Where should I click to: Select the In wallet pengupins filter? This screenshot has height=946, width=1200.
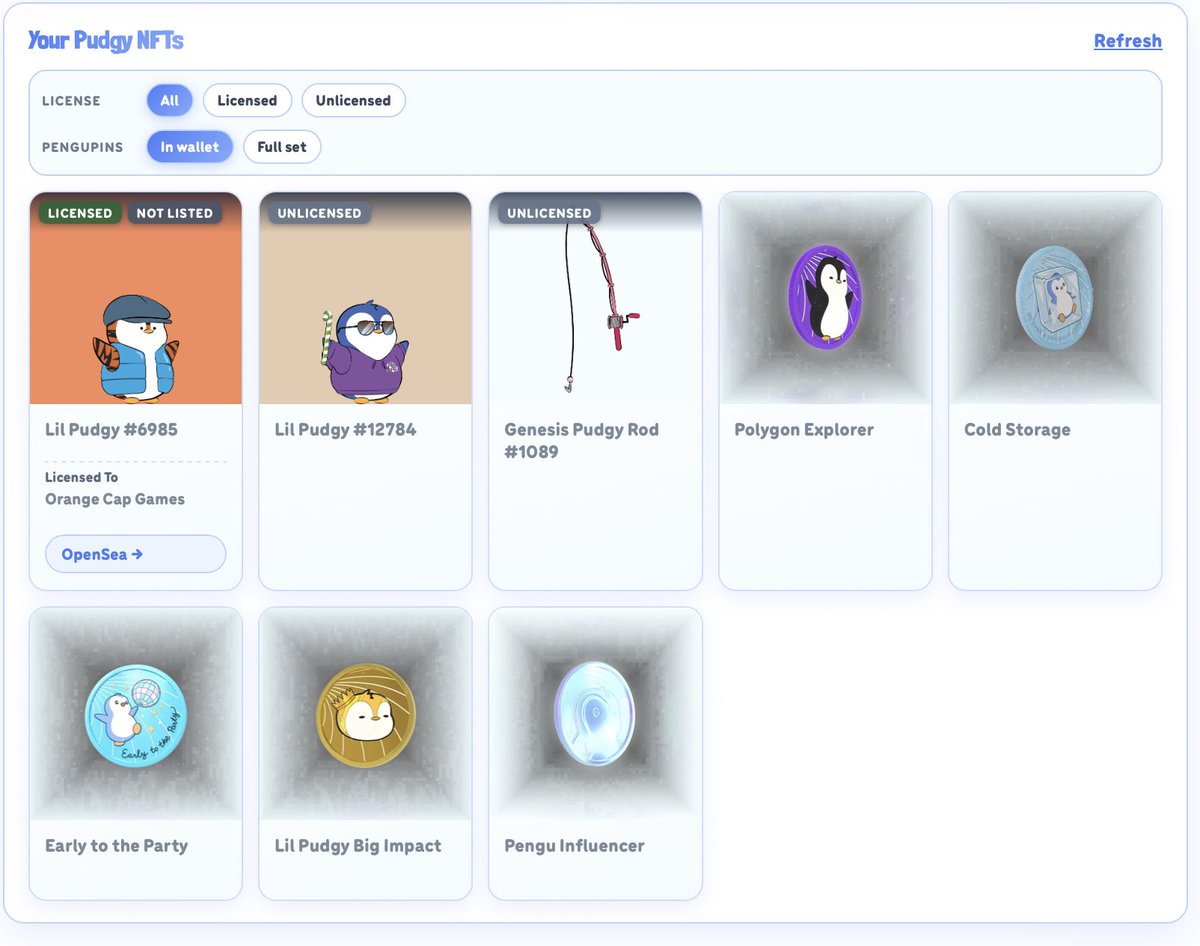tap(190, 147)
